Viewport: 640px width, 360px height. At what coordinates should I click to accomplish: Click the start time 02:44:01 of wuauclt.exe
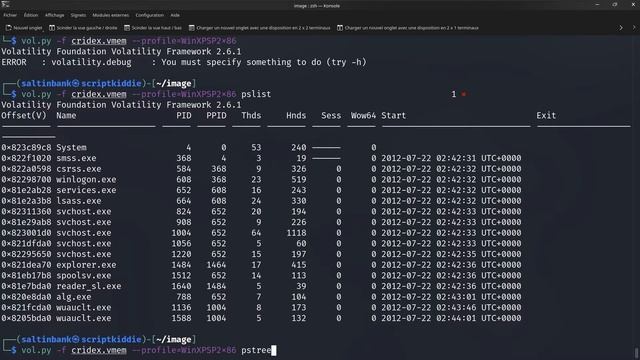pos(456,318)
